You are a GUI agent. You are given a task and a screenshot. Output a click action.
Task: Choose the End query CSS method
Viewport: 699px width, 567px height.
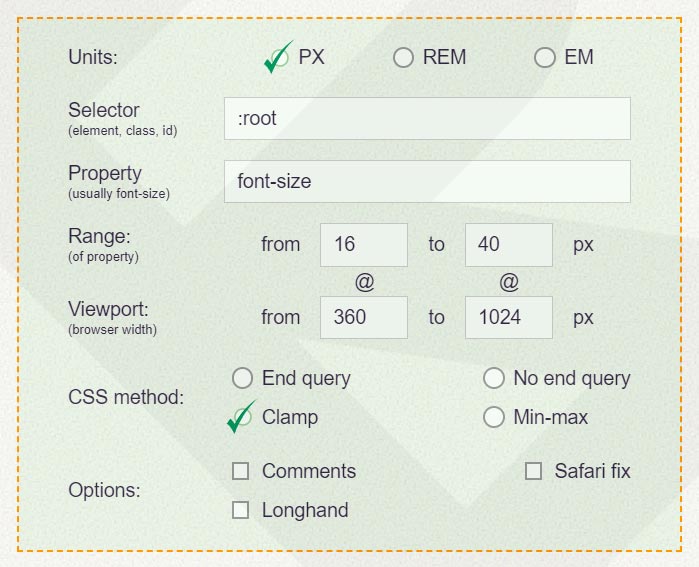(x=243, y=378)
